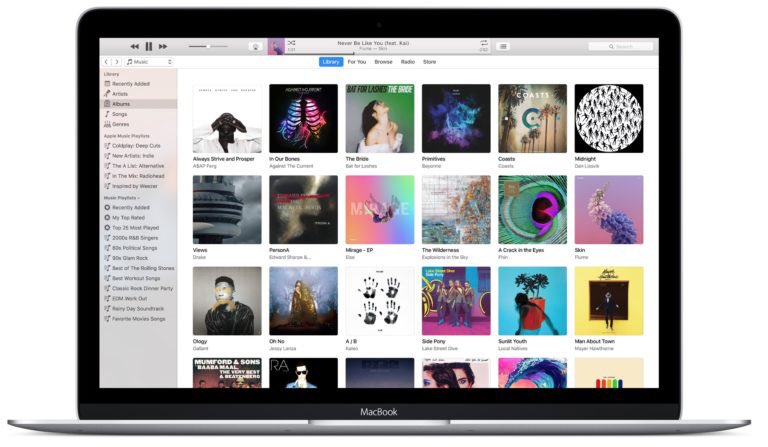
Task: Open the Side Pony album artwork
Action: click(x=456, y=301)
